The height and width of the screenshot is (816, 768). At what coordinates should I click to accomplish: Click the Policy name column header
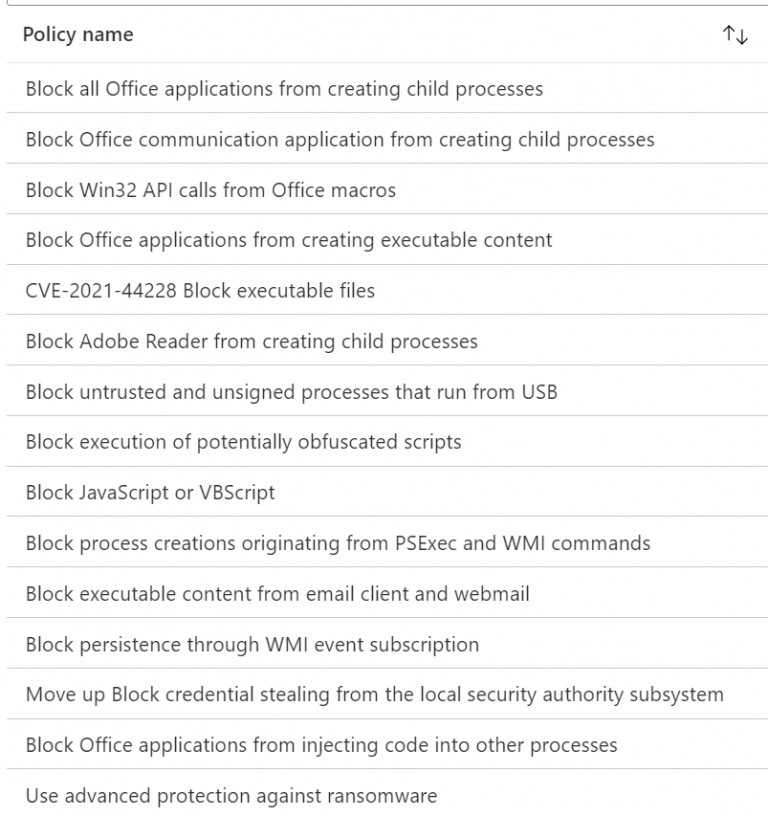coord(77,34)
